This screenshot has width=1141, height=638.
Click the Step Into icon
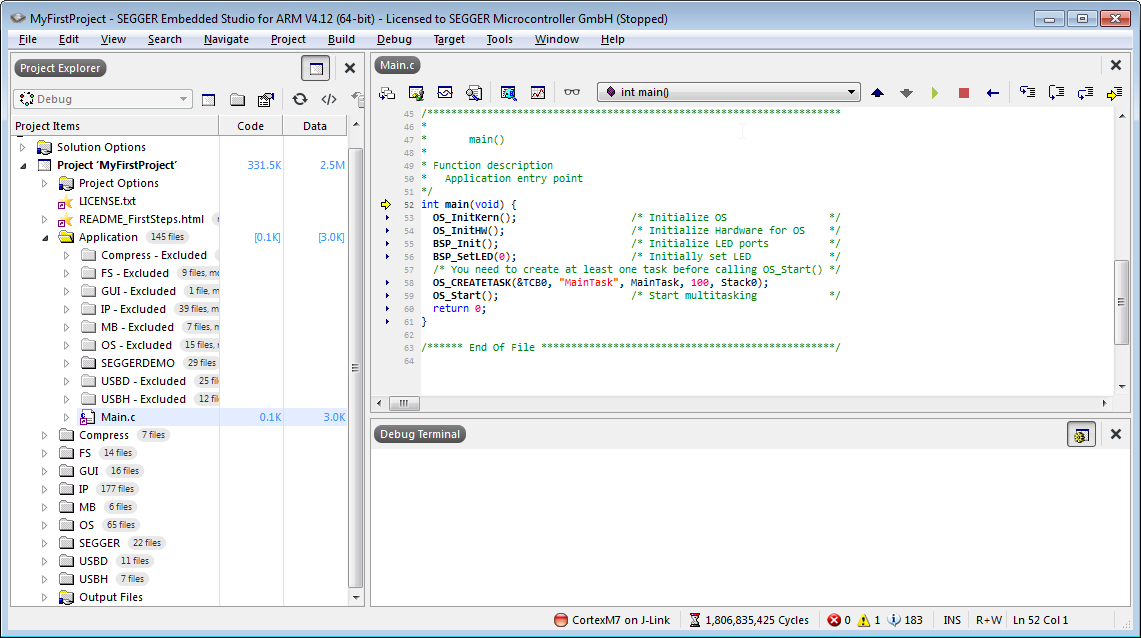coord(1027,92)
